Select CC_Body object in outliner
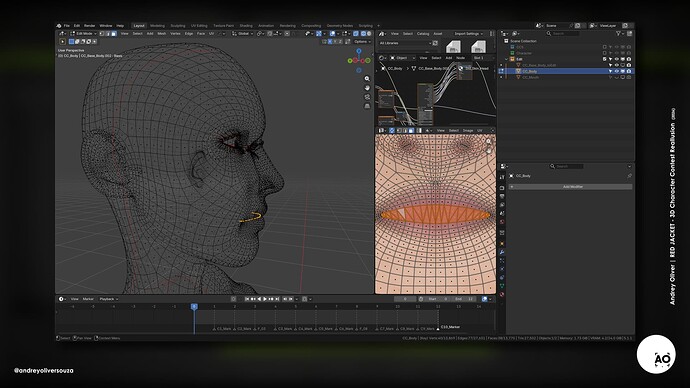The height and width of the screenshot is (388, 690). click(529, 71)
